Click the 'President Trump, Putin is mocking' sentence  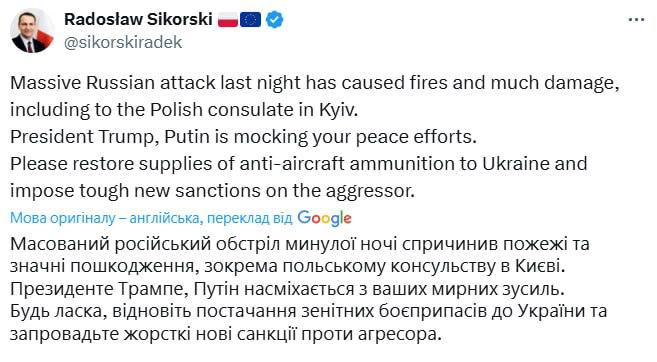243,137
